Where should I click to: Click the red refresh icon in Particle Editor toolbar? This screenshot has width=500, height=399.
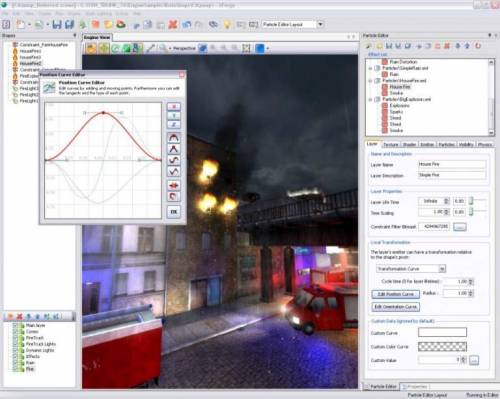tap(478, 46)
